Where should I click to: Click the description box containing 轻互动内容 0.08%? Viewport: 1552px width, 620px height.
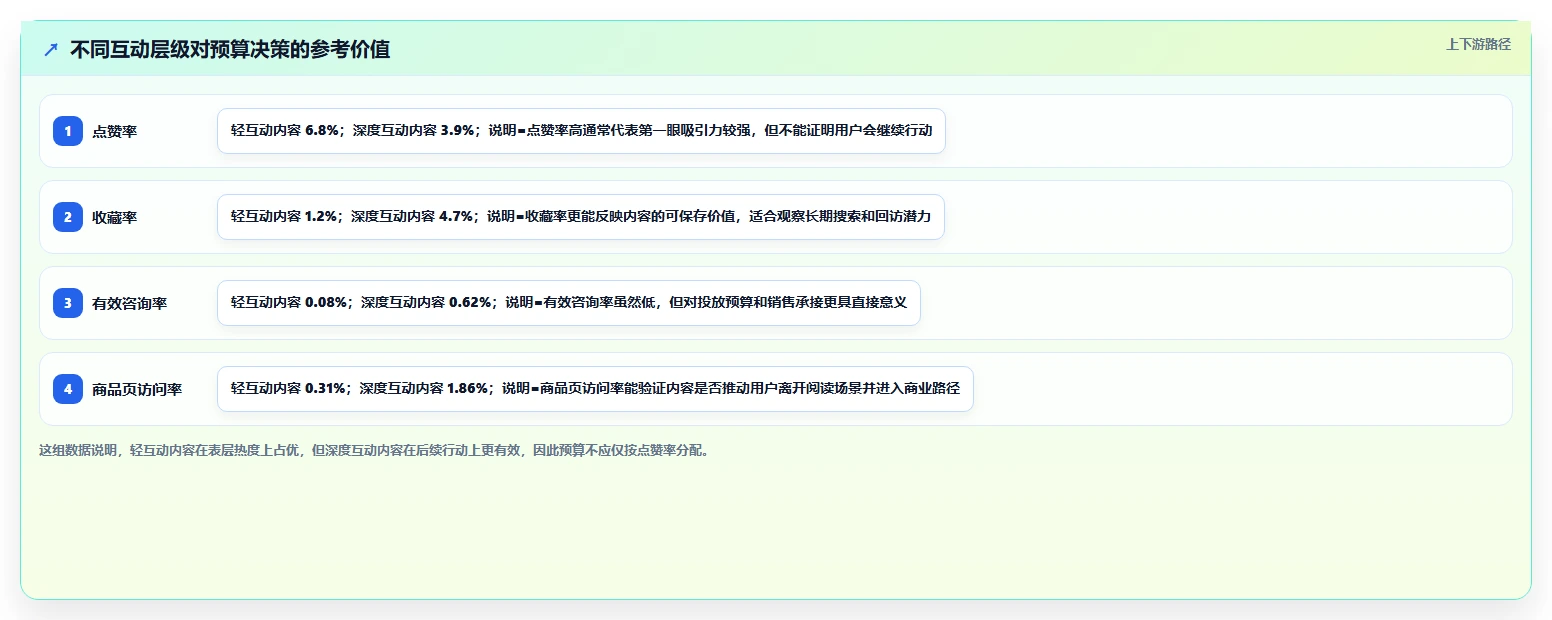[x=568, y=303]
